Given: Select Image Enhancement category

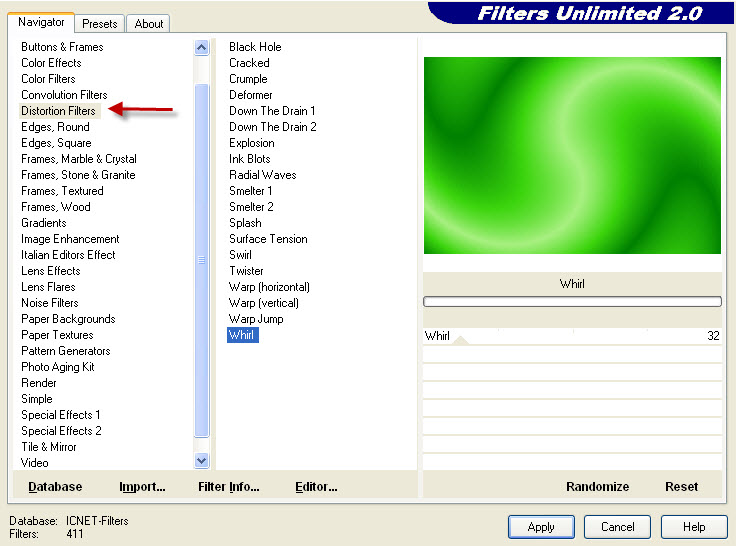Looking at the screenshot, I should click(70, 239).
